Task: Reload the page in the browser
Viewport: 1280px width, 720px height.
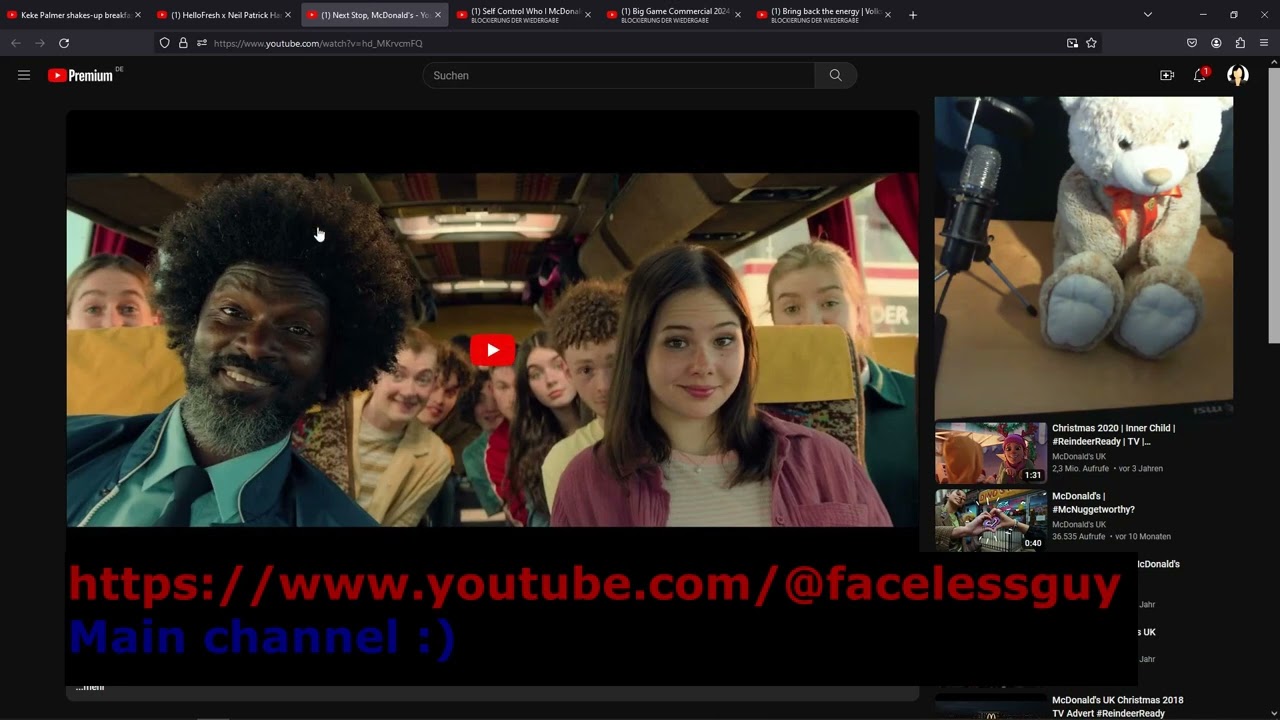Action: click(x=64, y=43)
